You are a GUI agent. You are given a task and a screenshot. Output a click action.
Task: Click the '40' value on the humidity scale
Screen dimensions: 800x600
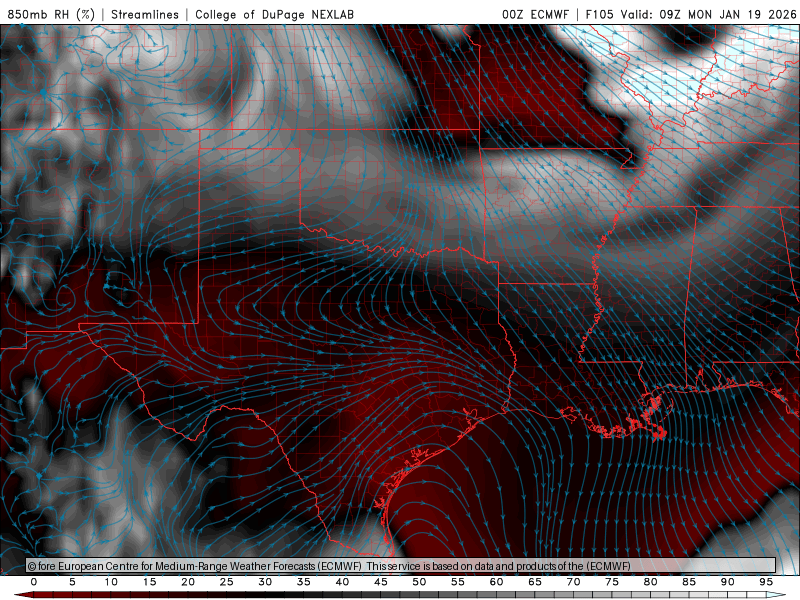pyautogui.click(x=342, y=582)
